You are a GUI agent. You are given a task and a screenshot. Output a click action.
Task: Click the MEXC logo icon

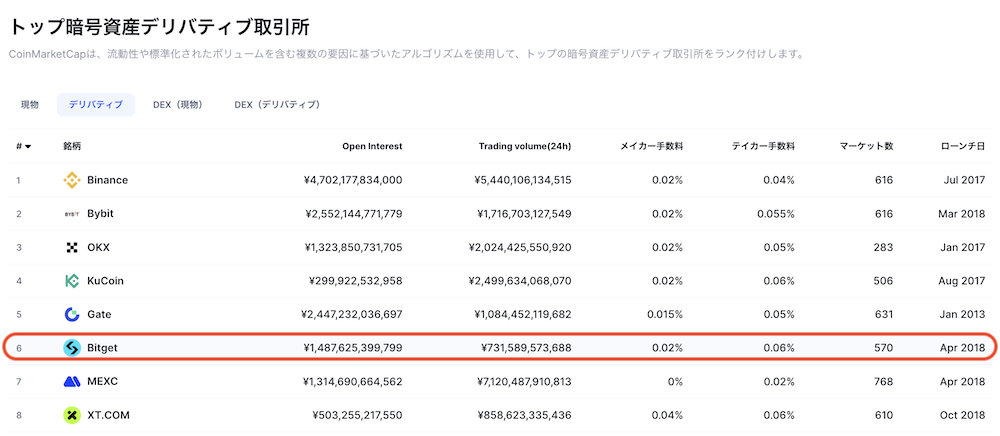(x=72, y=381)
